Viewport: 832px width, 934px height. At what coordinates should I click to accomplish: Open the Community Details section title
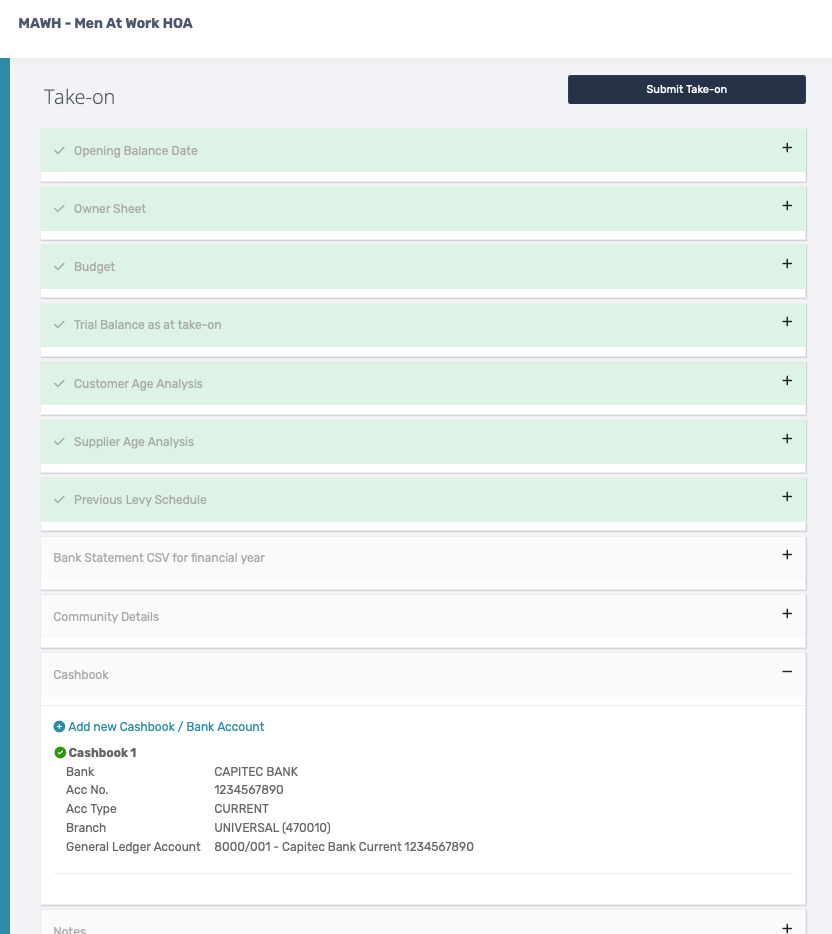tap(106, 617)
